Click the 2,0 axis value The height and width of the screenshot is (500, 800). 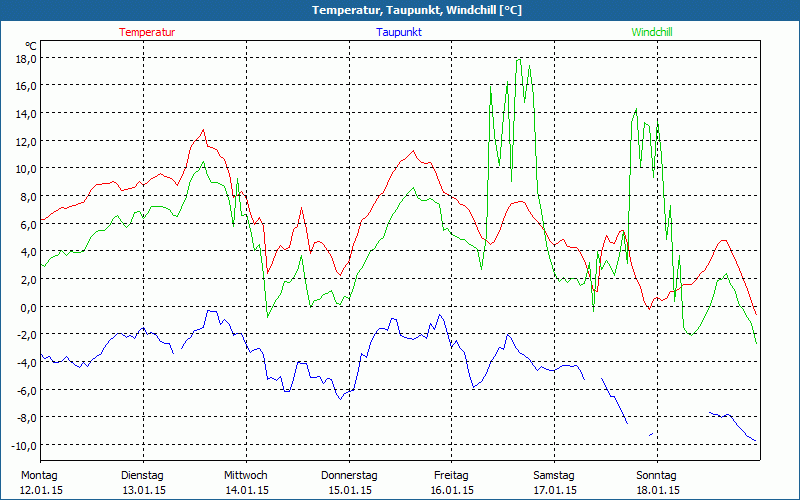click(x=28, y=280)
